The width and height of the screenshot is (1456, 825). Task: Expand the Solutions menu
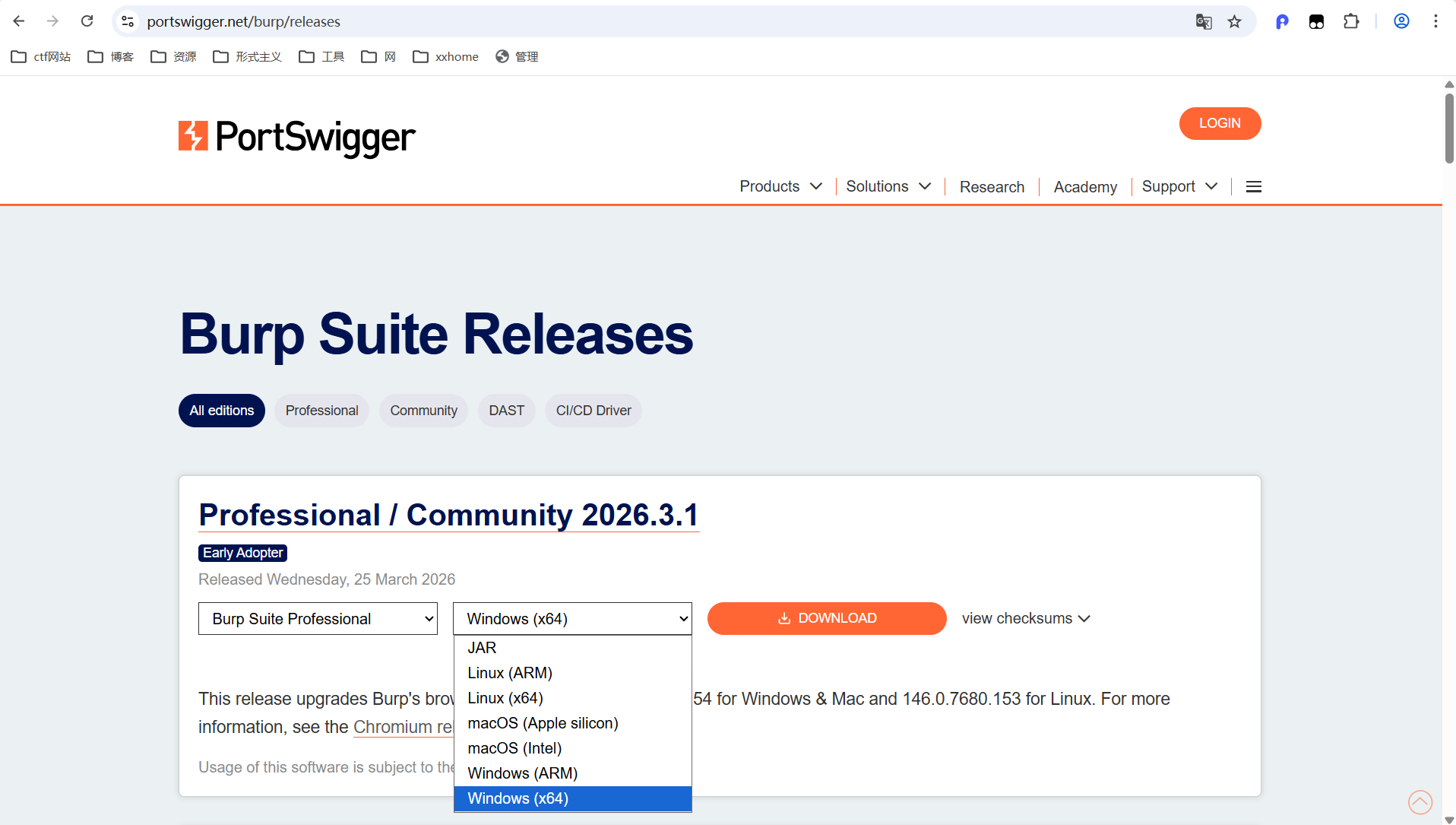(889, 187)
